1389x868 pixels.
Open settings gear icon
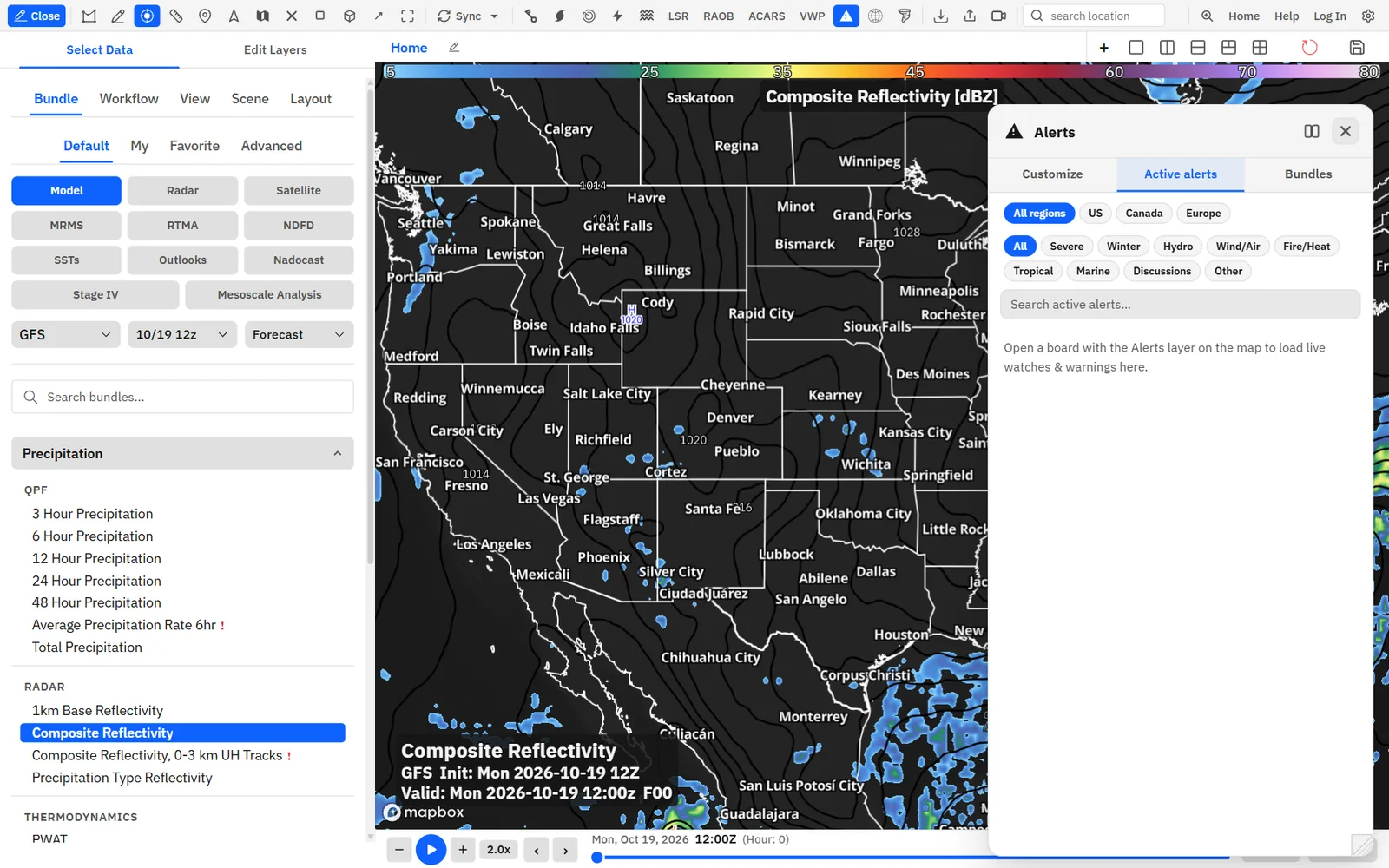tap(1368, 16)
